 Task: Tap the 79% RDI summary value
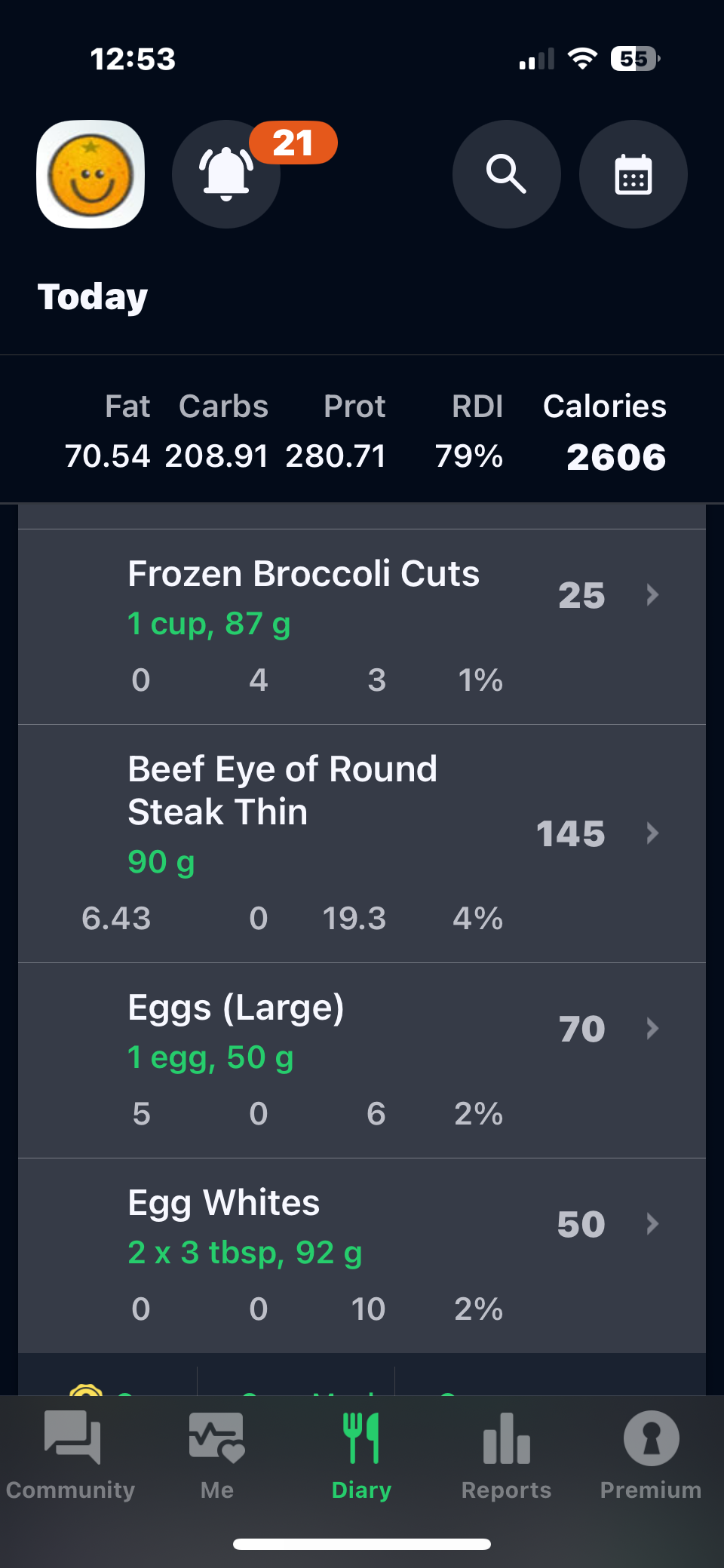(x=468, y=456)
